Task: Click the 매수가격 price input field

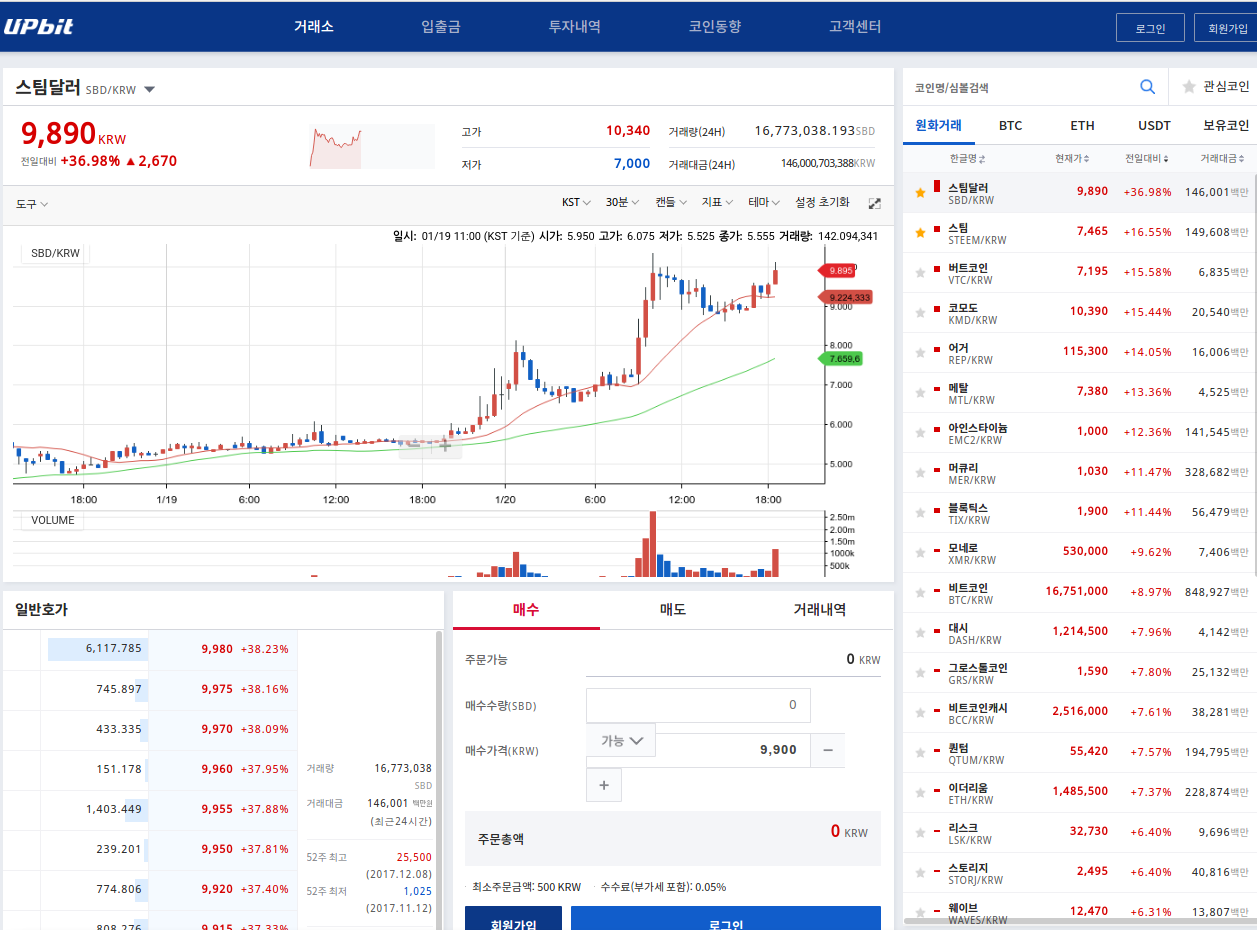Action: pyautogui.click(x=732, y=749)
